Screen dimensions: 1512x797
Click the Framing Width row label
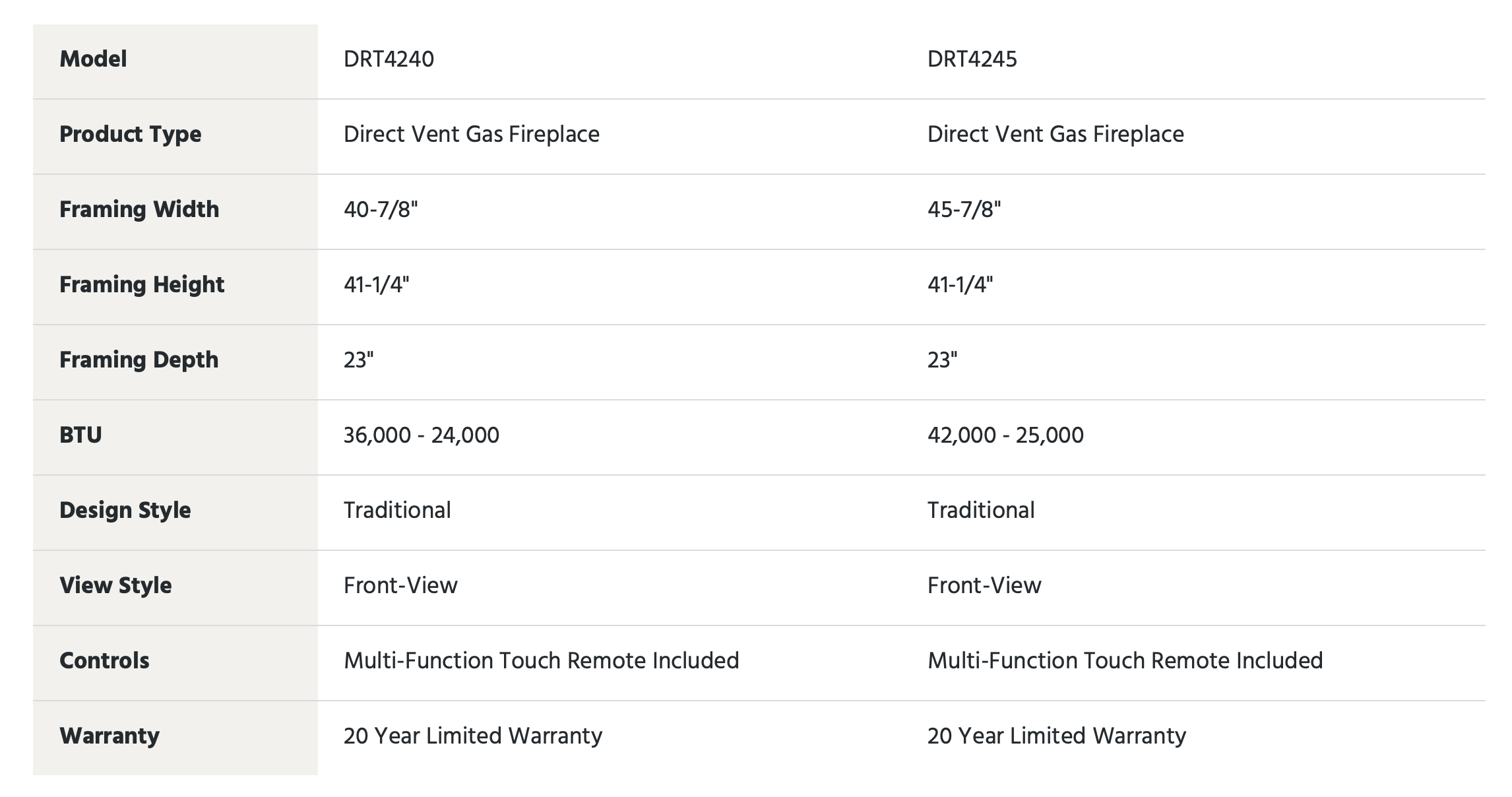tap(139, 210)
